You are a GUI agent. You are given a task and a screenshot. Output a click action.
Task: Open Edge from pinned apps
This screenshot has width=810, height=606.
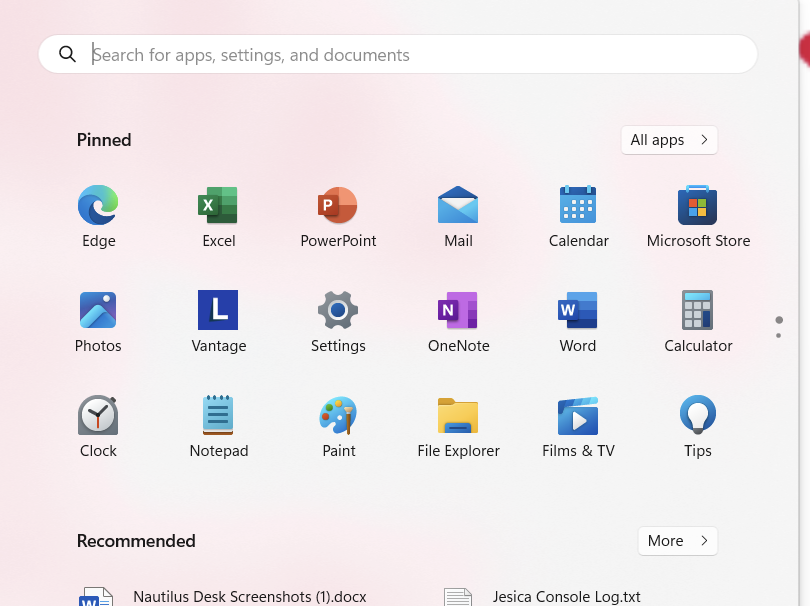(x=98, y=217)
